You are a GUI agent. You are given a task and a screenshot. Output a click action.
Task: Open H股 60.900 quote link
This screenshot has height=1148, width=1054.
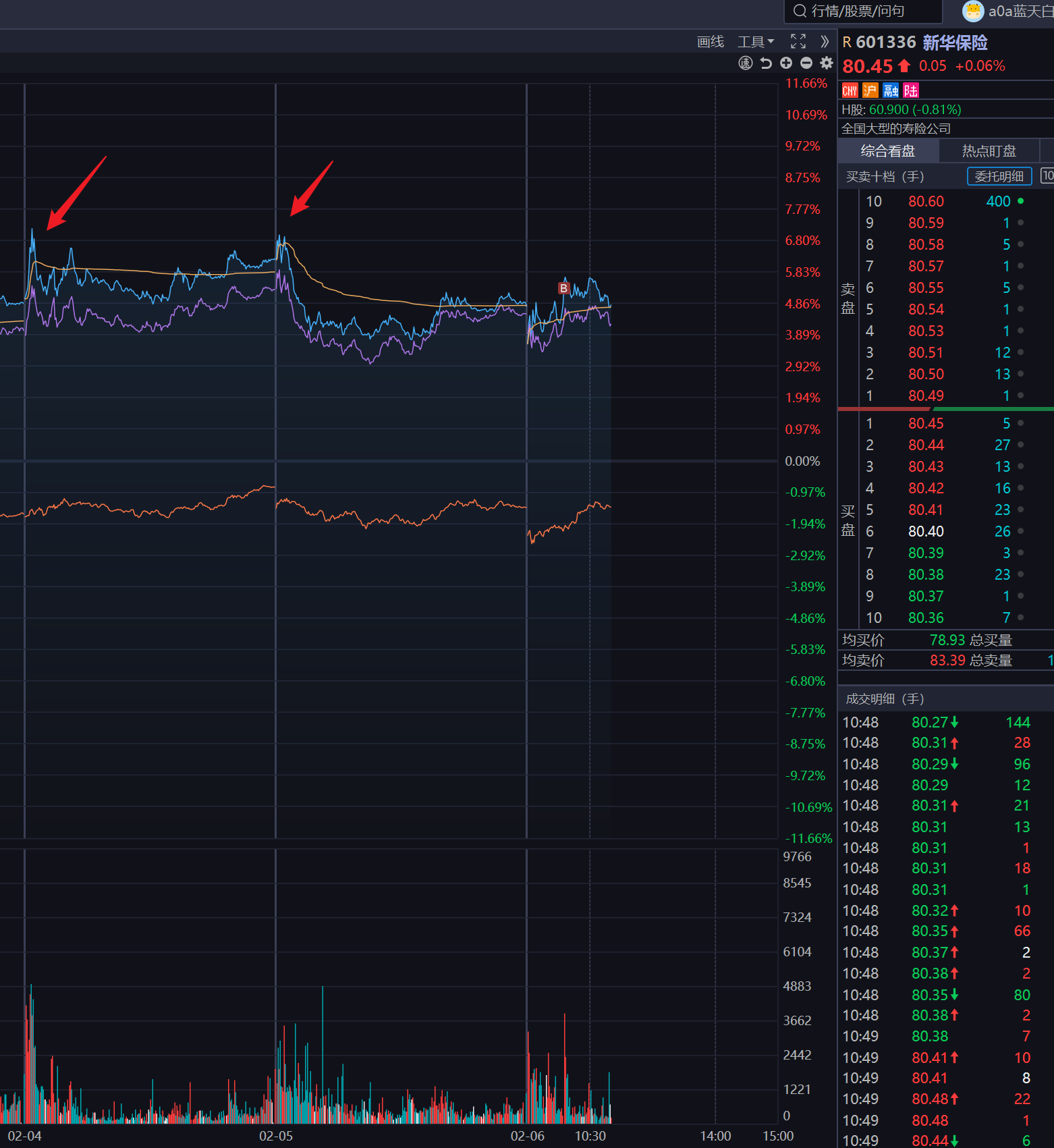click(901, 109)
